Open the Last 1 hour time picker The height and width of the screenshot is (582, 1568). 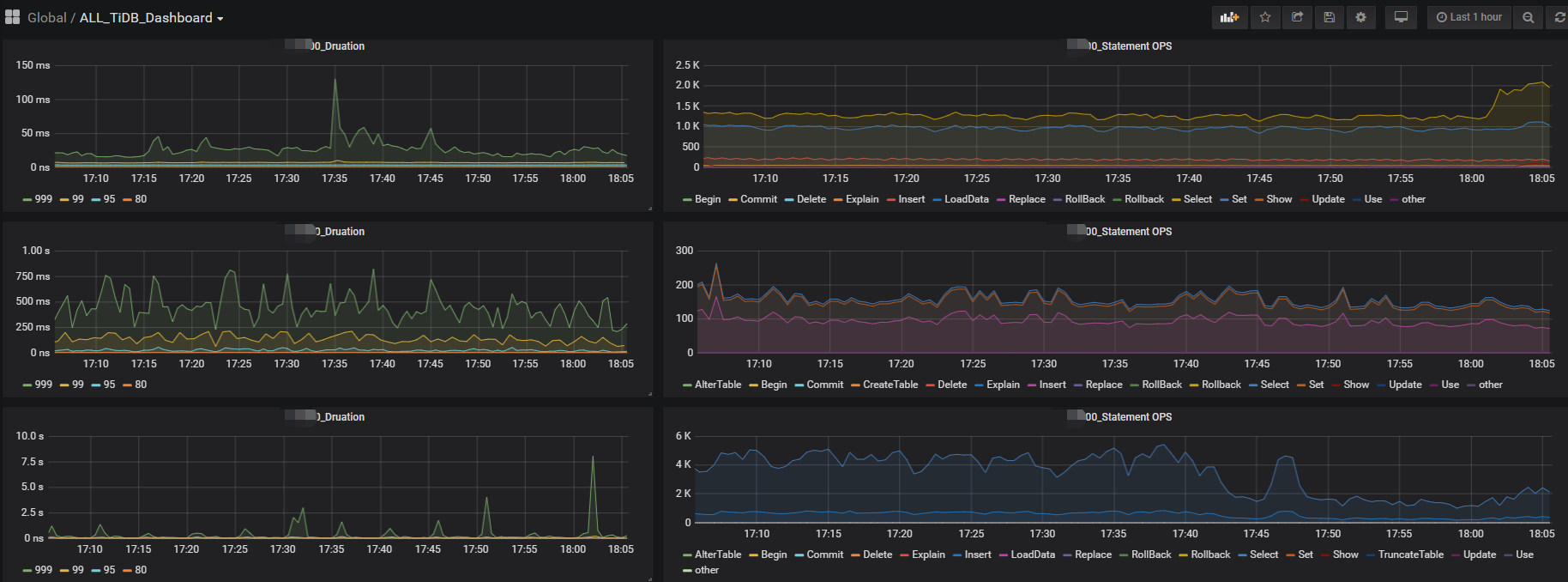point(1468,17)
